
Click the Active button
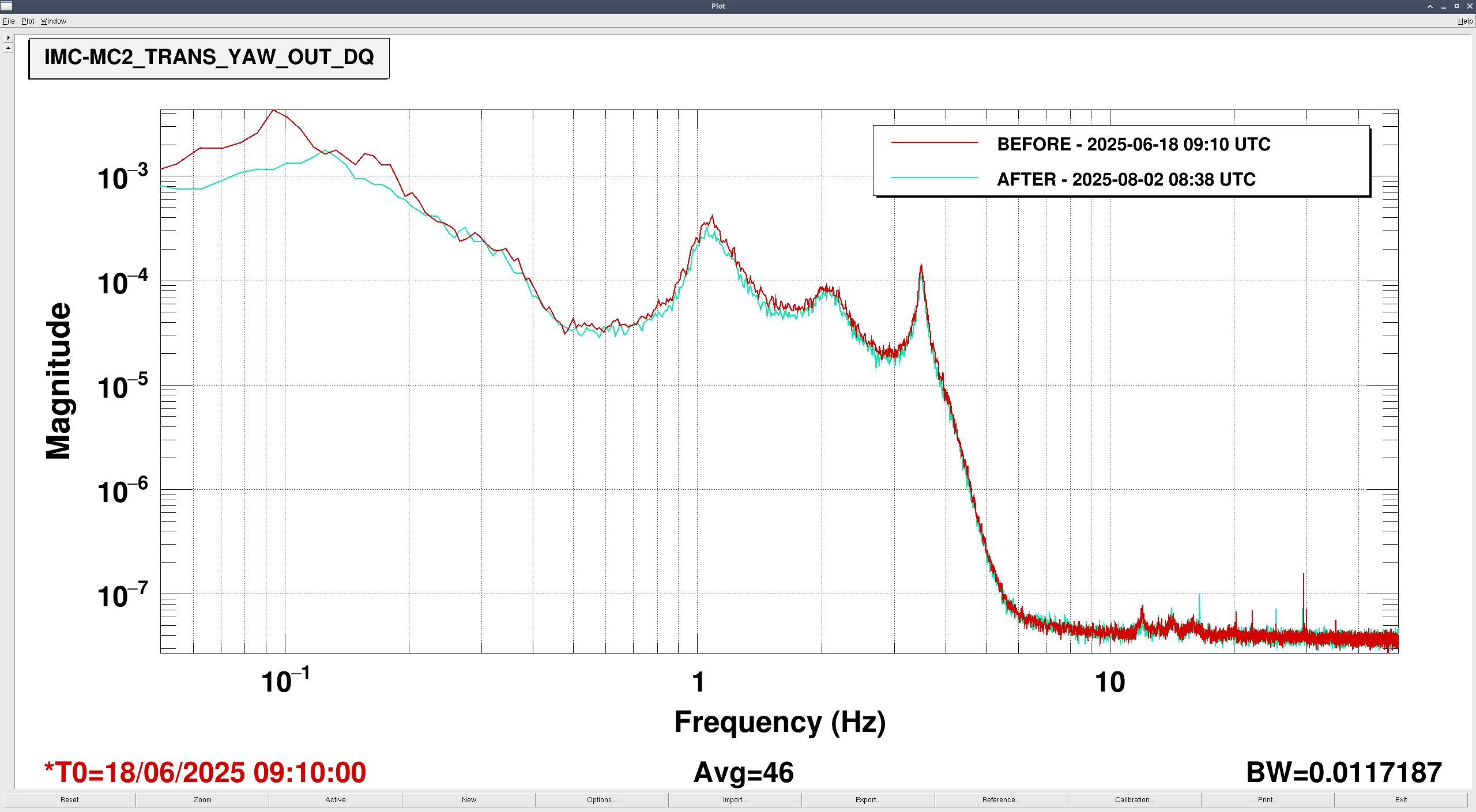point(336,799)
